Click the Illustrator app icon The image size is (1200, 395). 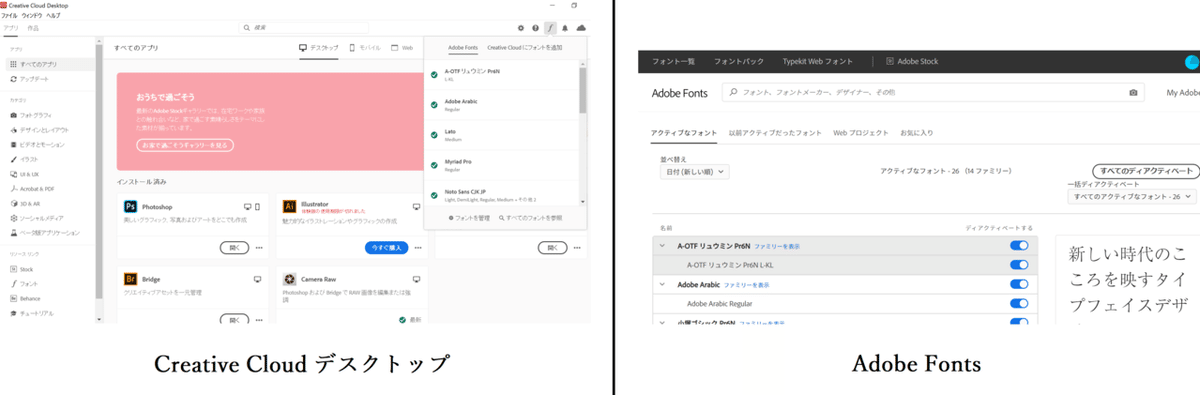(289, 207)
